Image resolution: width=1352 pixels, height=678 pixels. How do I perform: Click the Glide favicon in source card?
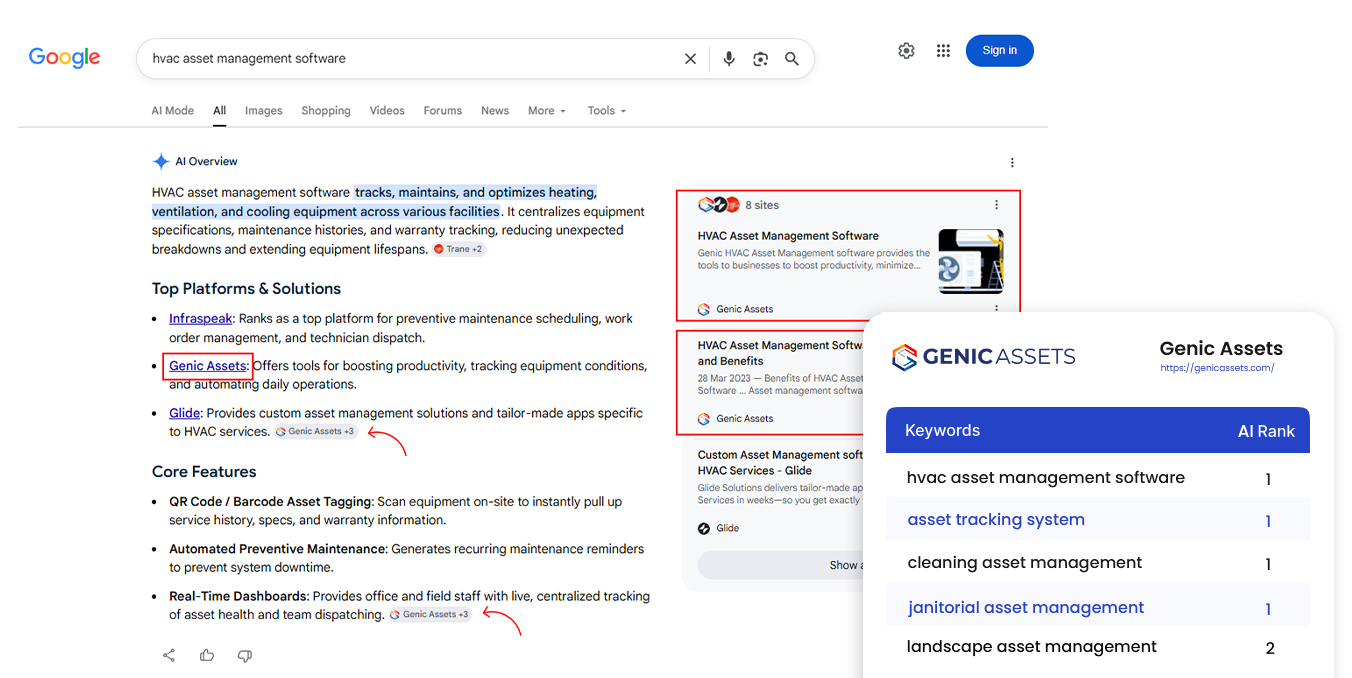[x=704, y=528]
